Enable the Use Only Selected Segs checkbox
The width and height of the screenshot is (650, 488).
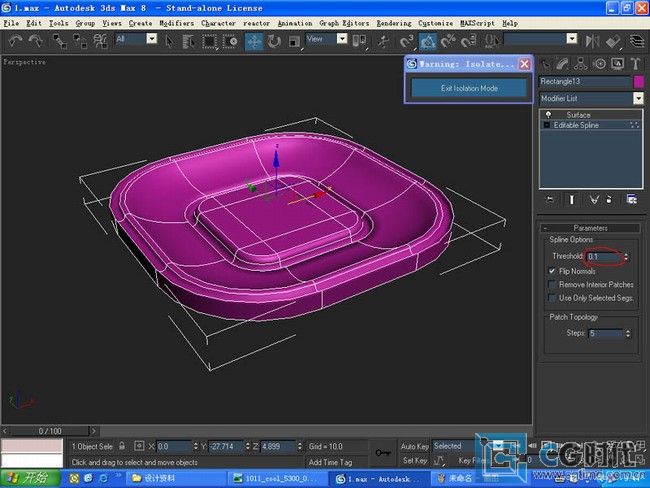[x=552, y=298]
